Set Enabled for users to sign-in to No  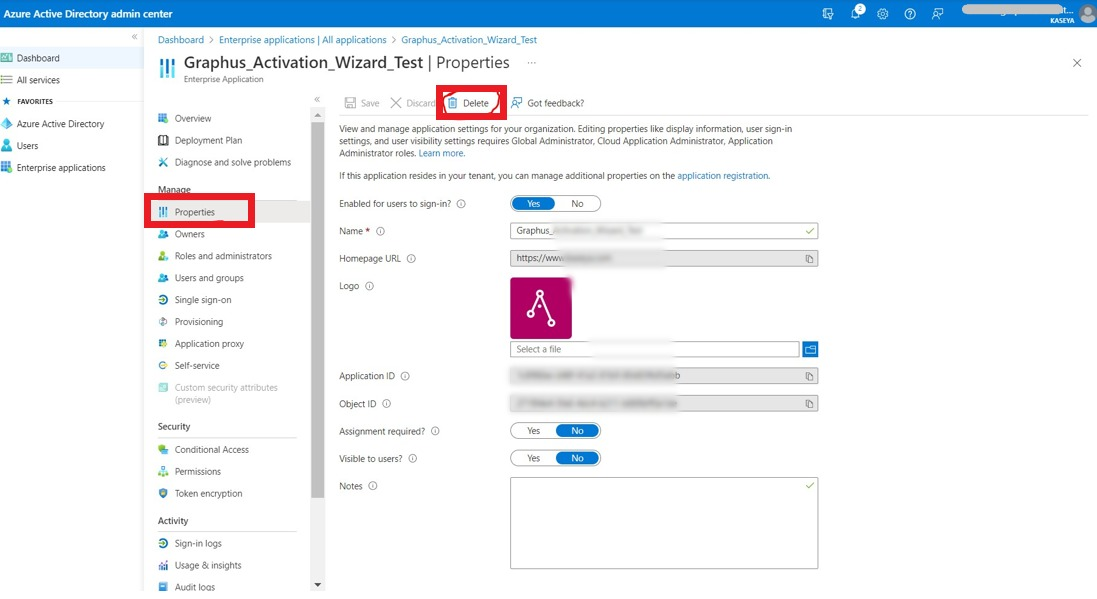[577, 204]
